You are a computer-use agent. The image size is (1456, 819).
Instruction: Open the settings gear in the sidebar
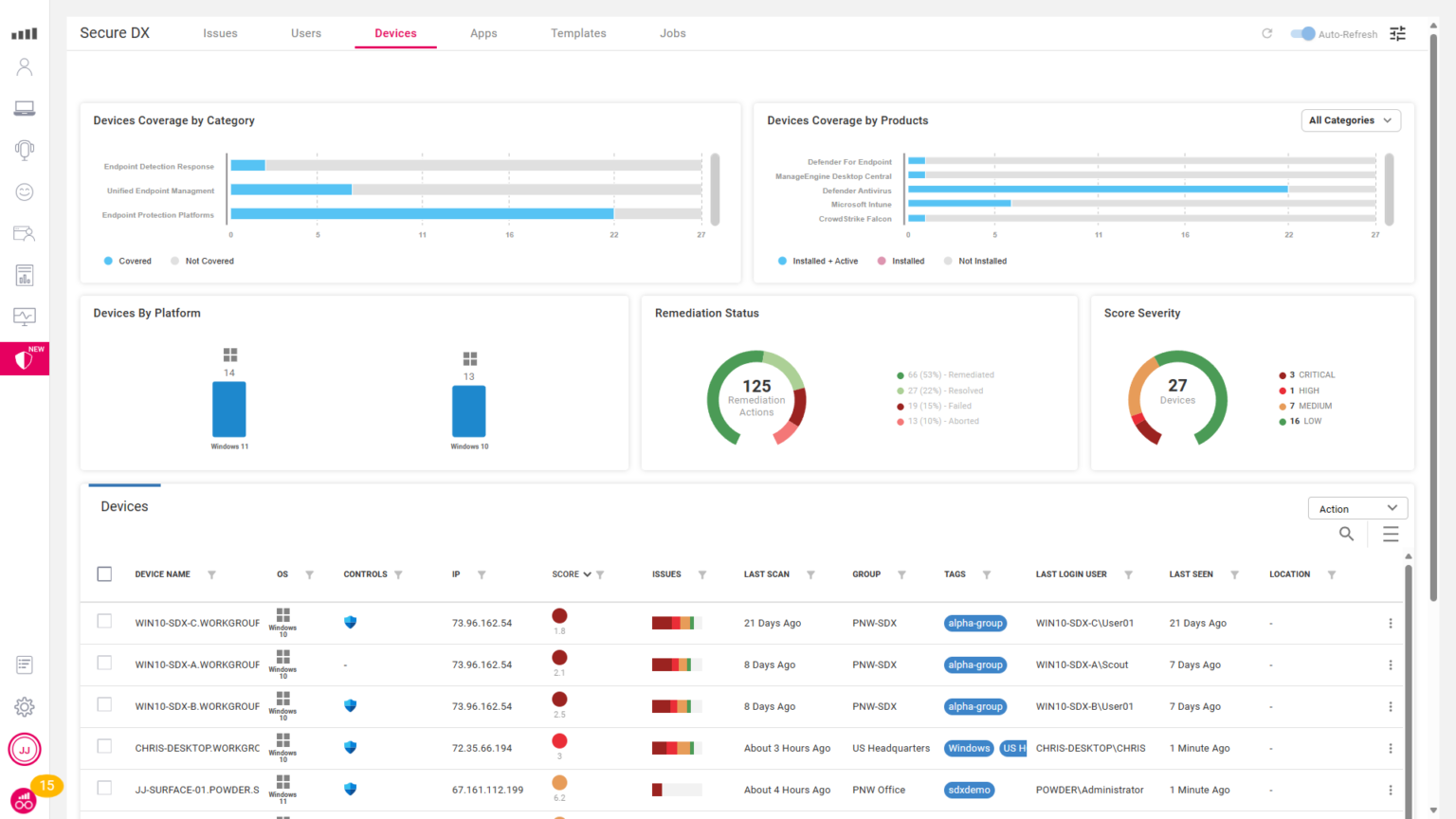[24, 706]
